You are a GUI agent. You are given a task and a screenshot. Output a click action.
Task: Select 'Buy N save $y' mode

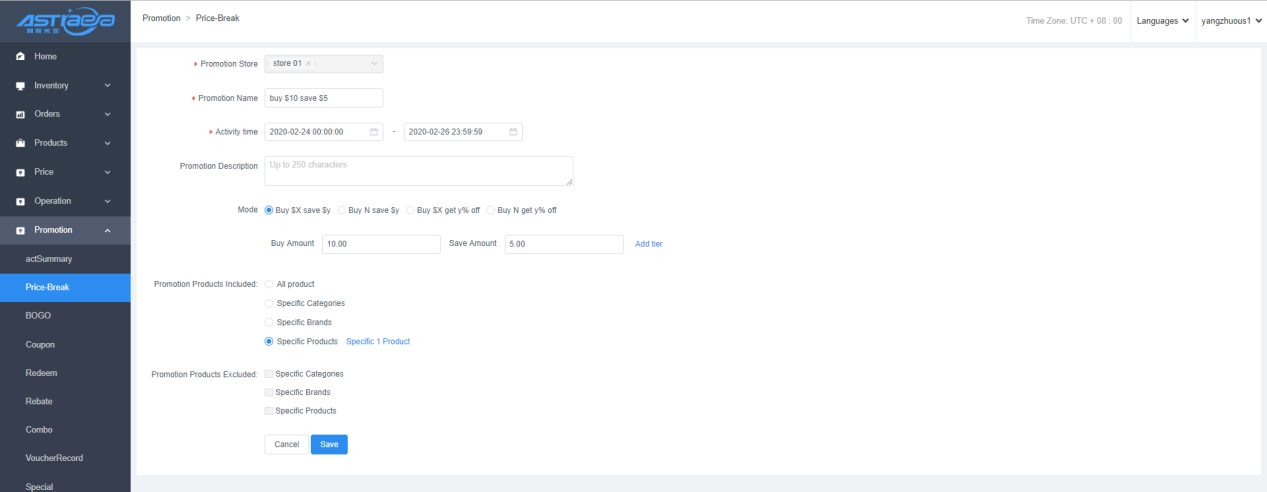point(342,210)
